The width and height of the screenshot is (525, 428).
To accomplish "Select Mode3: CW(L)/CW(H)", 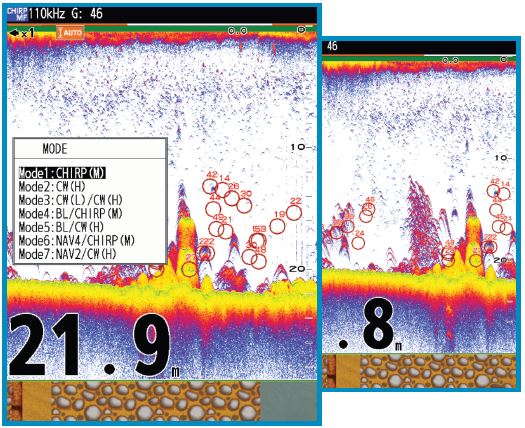I will click(x=71, y=200).
